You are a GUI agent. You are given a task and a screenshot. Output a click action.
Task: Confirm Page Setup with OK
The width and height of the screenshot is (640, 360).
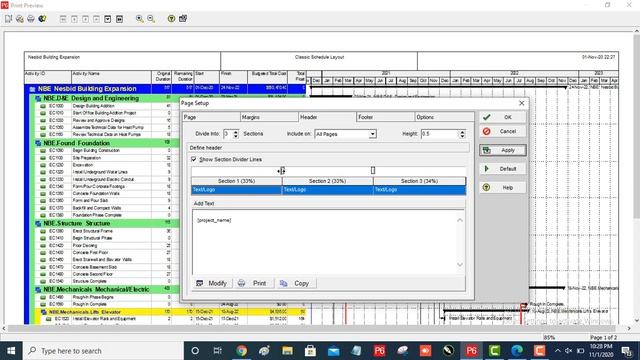[x=502, y=117]
